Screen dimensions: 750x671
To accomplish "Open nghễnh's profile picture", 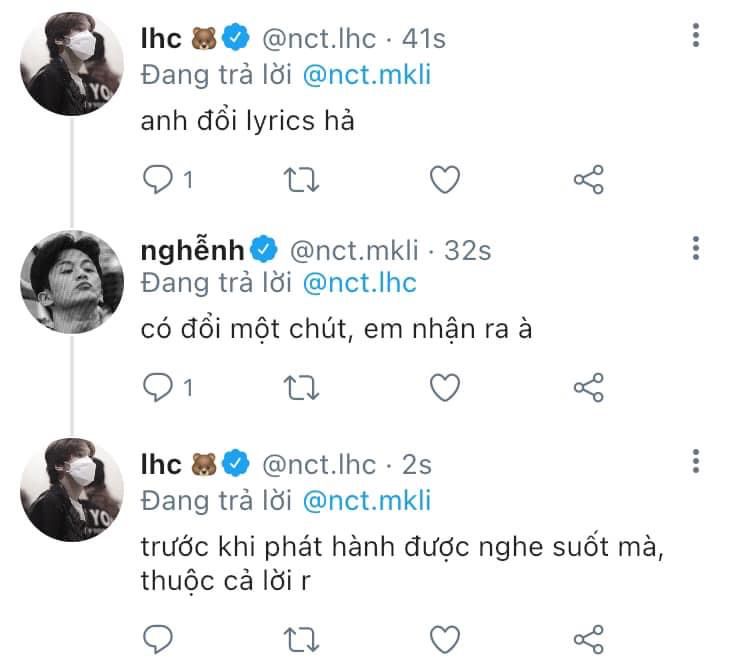I will (x=72, y=280).
